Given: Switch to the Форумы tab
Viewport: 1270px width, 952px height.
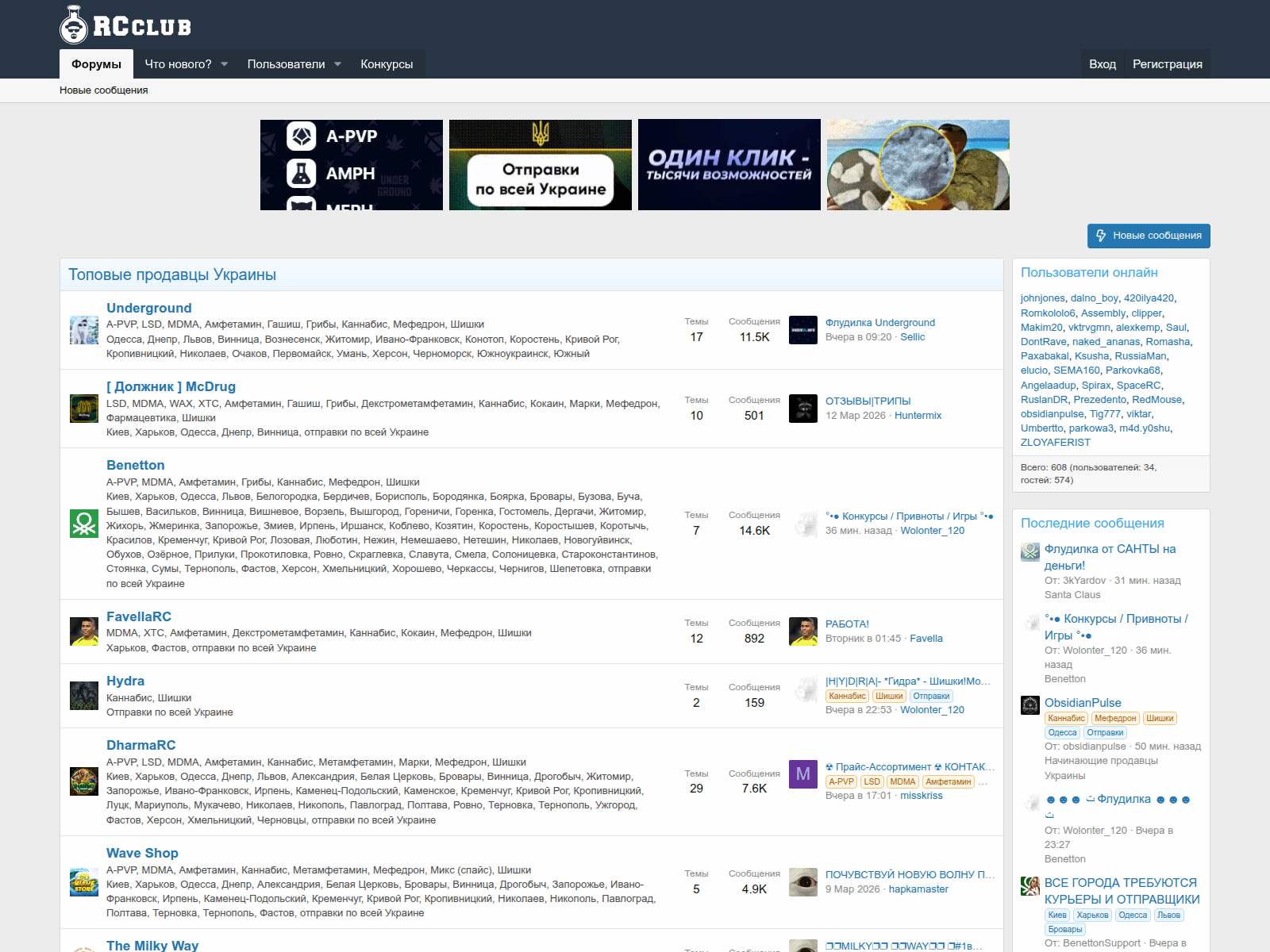Looking at the screenshot, I should click(95, 63).
